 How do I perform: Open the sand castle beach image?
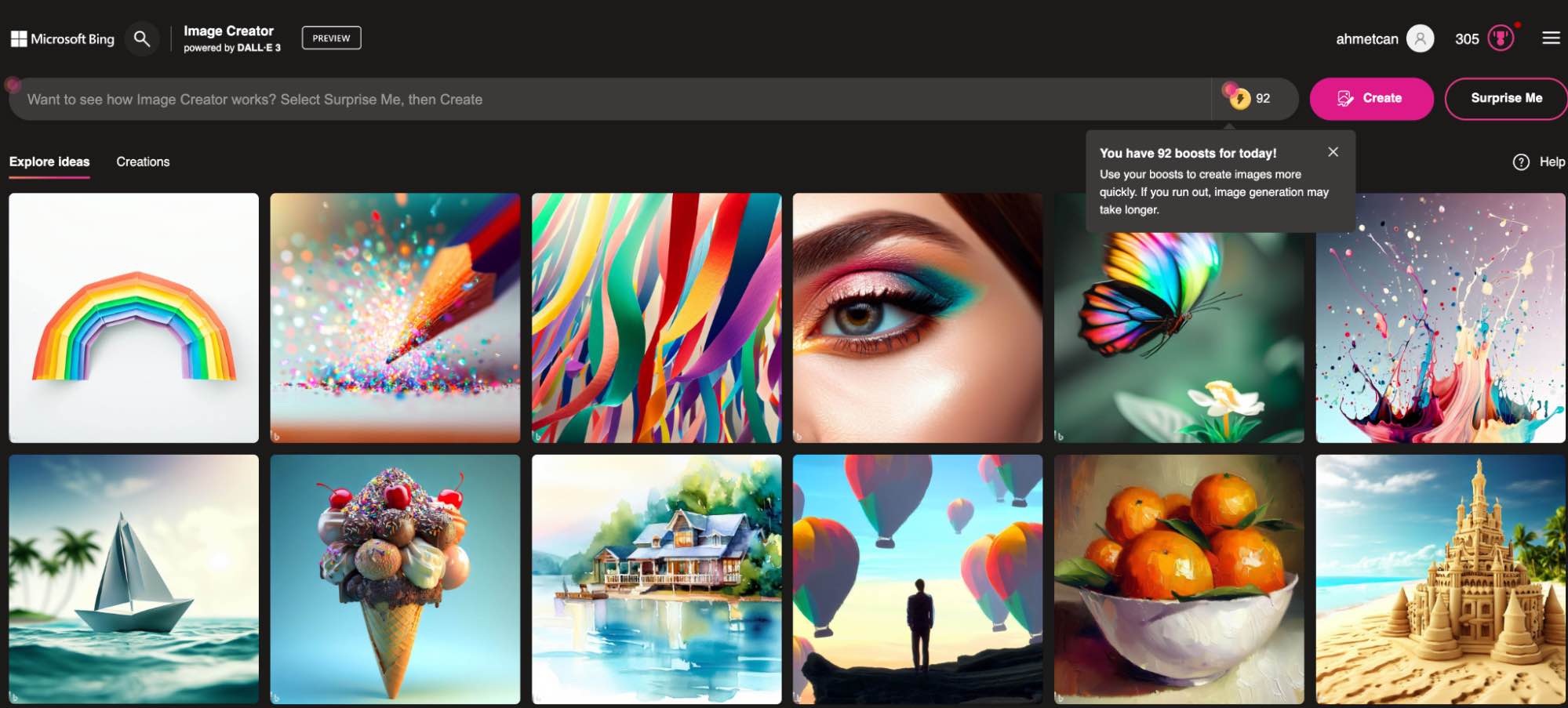(1440, 579)
